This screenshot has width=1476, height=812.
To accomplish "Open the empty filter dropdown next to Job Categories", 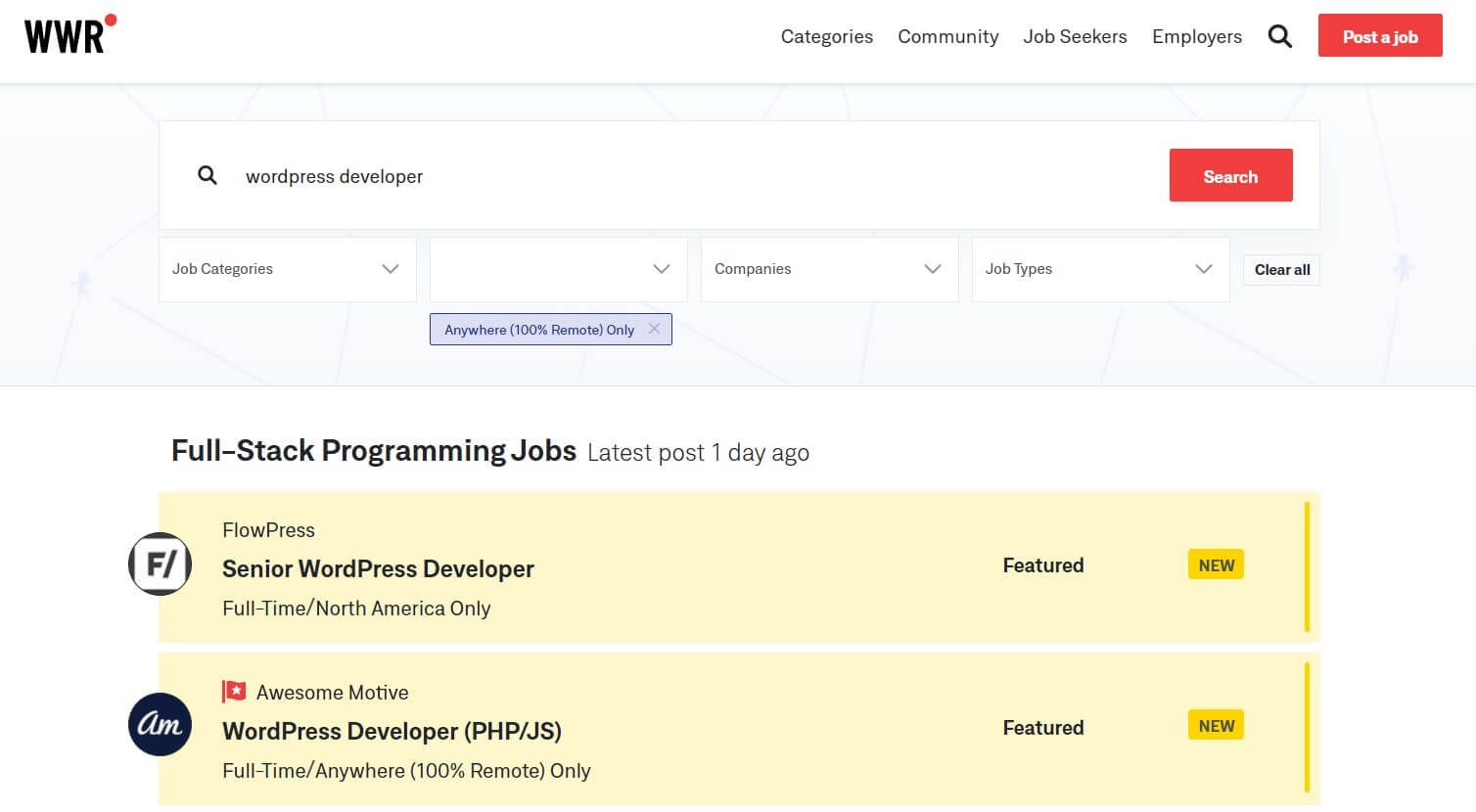I will 558,269.
